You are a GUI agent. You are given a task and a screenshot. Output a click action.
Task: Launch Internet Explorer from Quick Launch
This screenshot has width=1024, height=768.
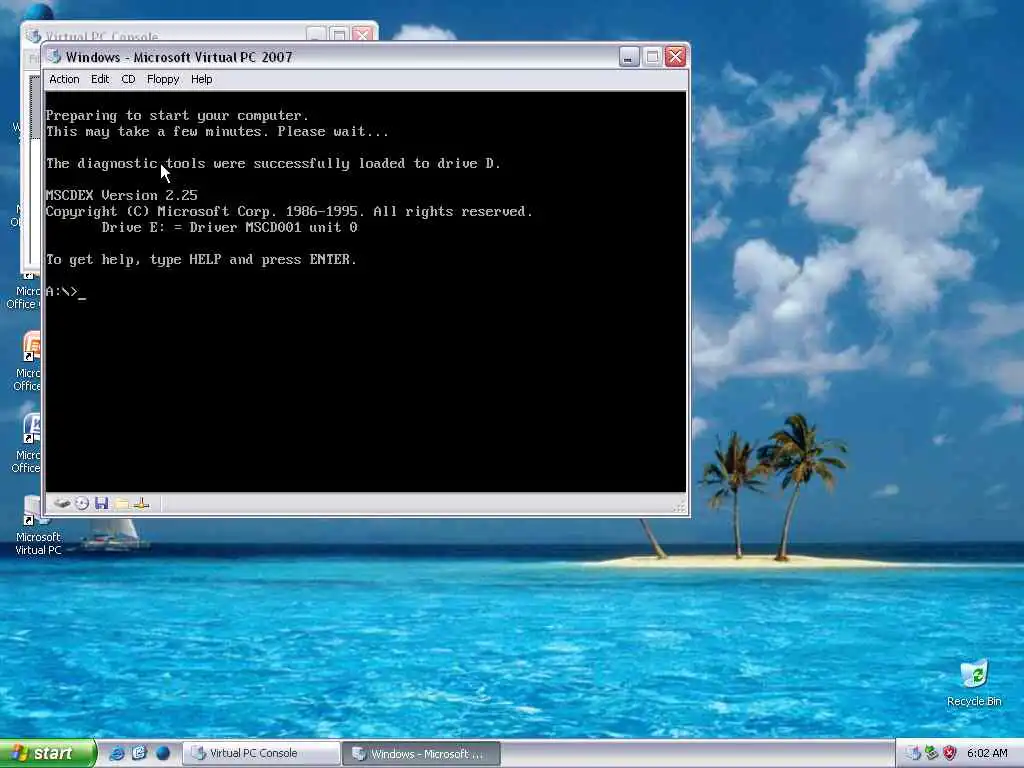(117, 754)
